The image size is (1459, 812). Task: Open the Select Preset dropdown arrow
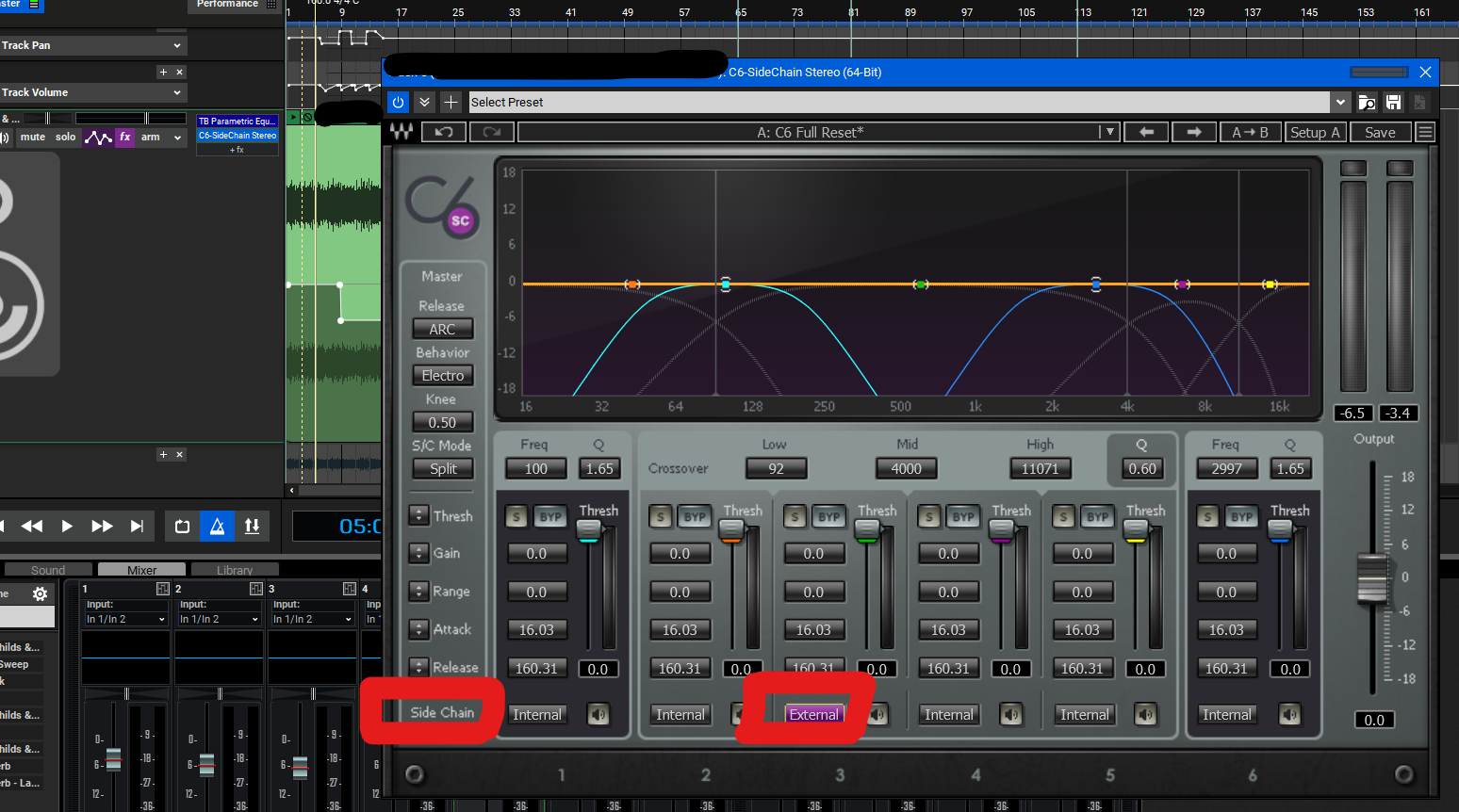(x=1340, y=102)
